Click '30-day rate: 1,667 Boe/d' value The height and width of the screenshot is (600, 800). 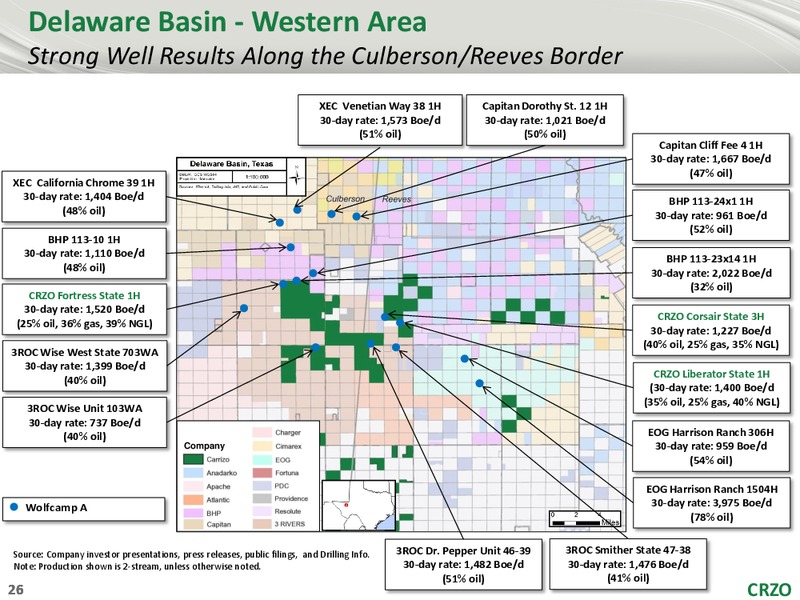click(711, 159)
